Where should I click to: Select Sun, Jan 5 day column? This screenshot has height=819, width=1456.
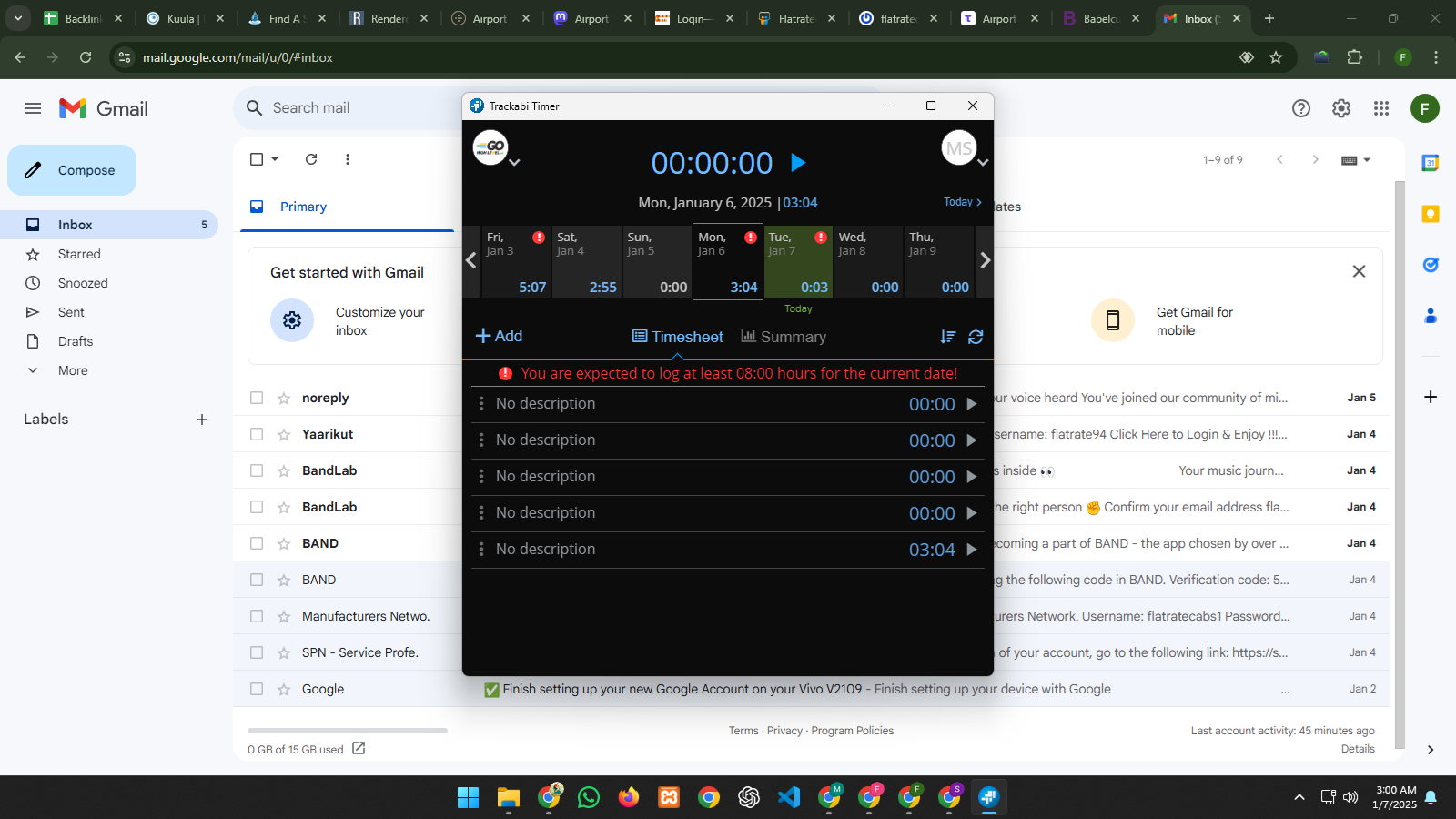pyautogui.click(x=656, y=262)
